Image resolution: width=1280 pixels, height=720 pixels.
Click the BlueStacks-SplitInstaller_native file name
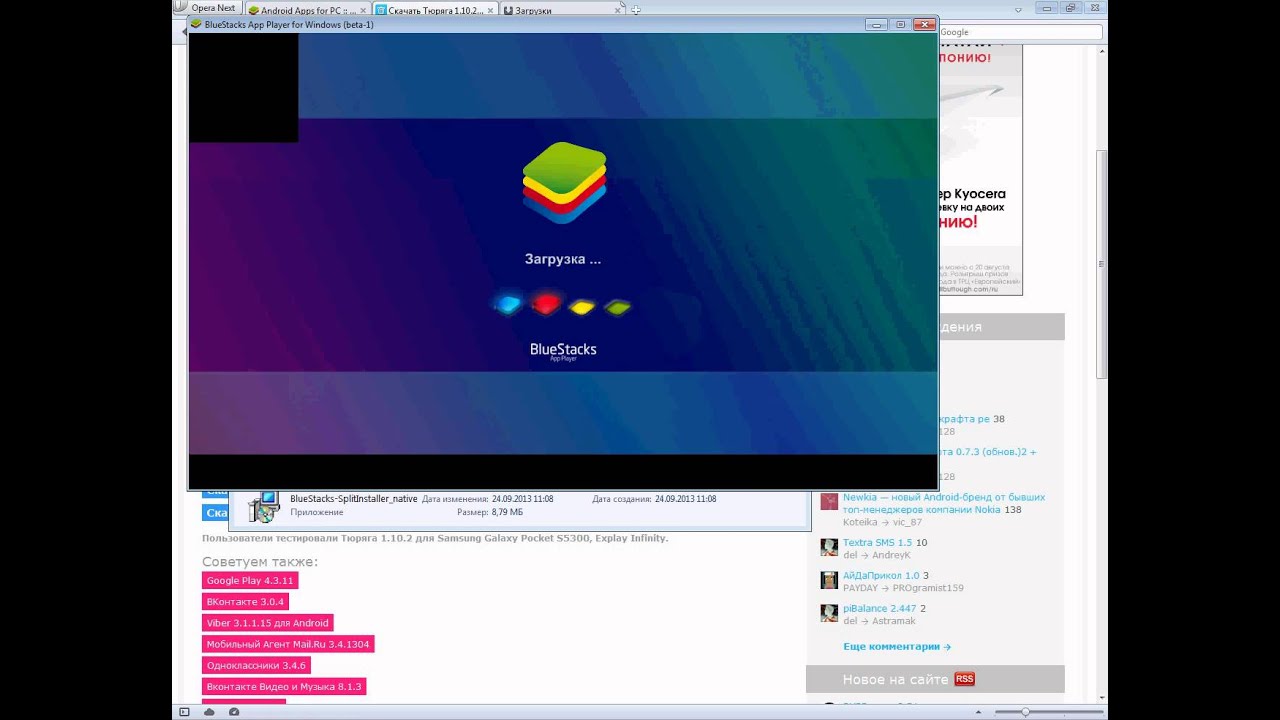354,498
